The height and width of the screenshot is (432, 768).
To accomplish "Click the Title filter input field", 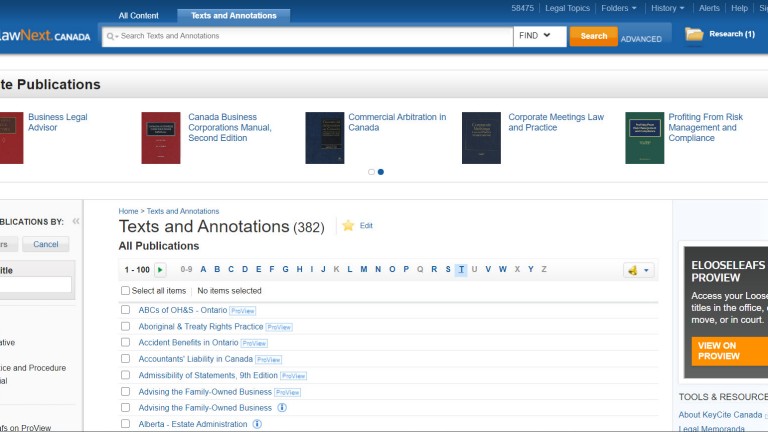I will pos(35,285).
